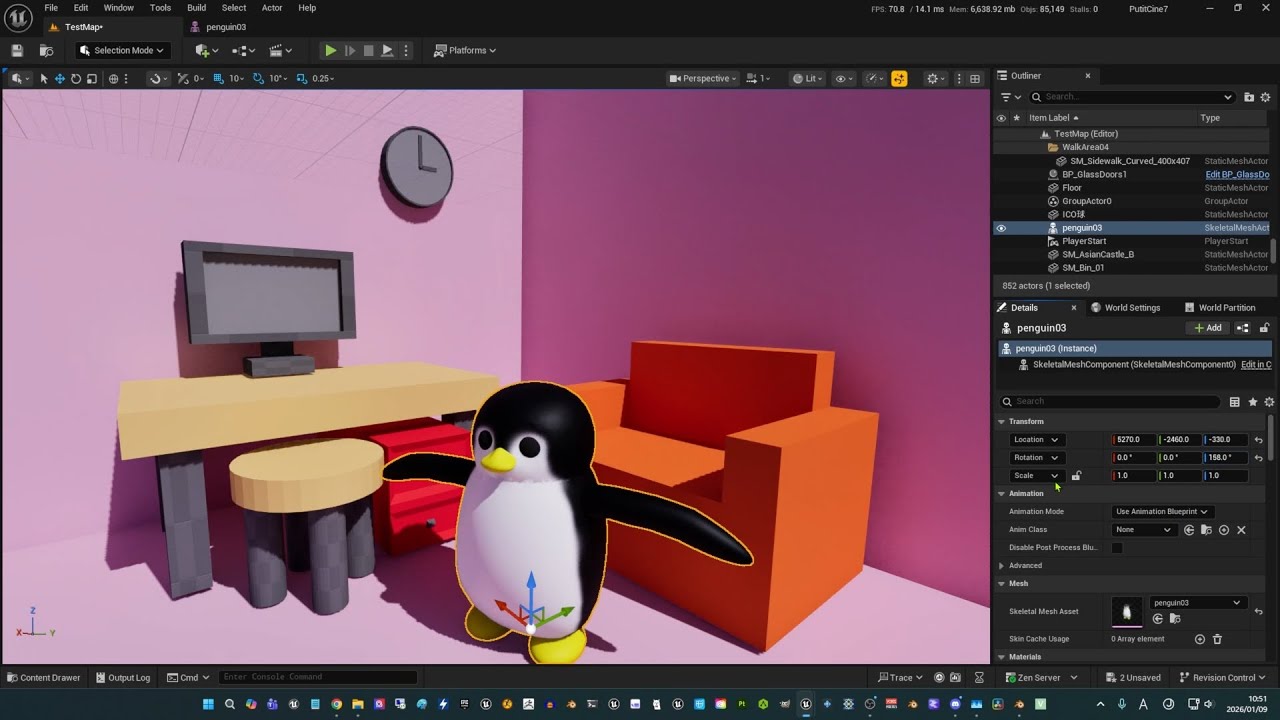1280x720 pixels.
Task: Click the Outliner search field
Action: 1132,97
